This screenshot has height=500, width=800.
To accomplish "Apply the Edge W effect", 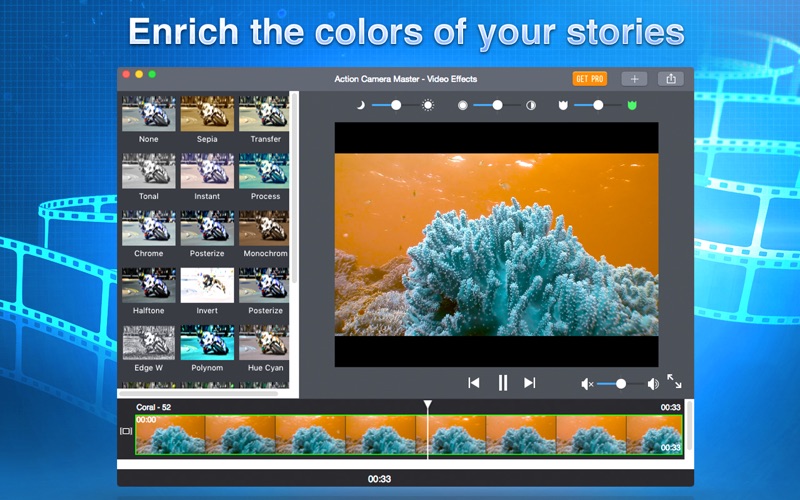I will click(148, 342).
